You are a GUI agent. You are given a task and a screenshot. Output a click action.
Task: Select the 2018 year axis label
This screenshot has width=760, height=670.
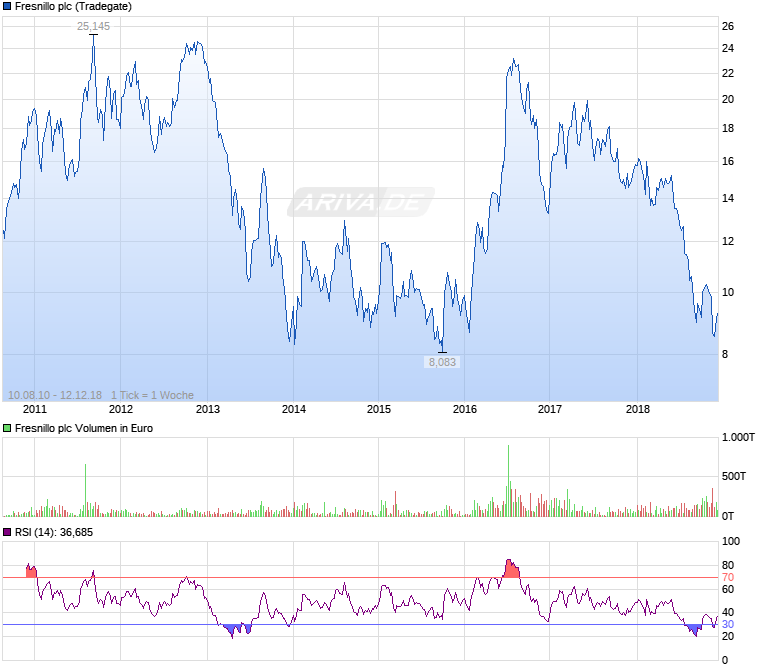pos(638,409)
